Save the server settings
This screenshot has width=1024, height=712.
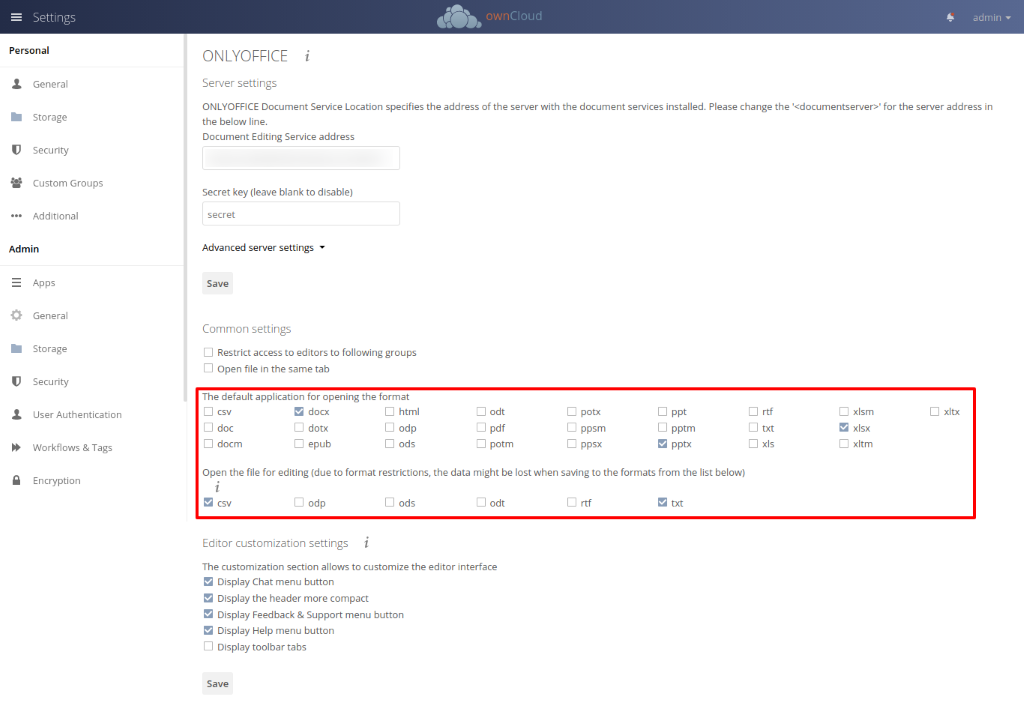tap(217, 283)
